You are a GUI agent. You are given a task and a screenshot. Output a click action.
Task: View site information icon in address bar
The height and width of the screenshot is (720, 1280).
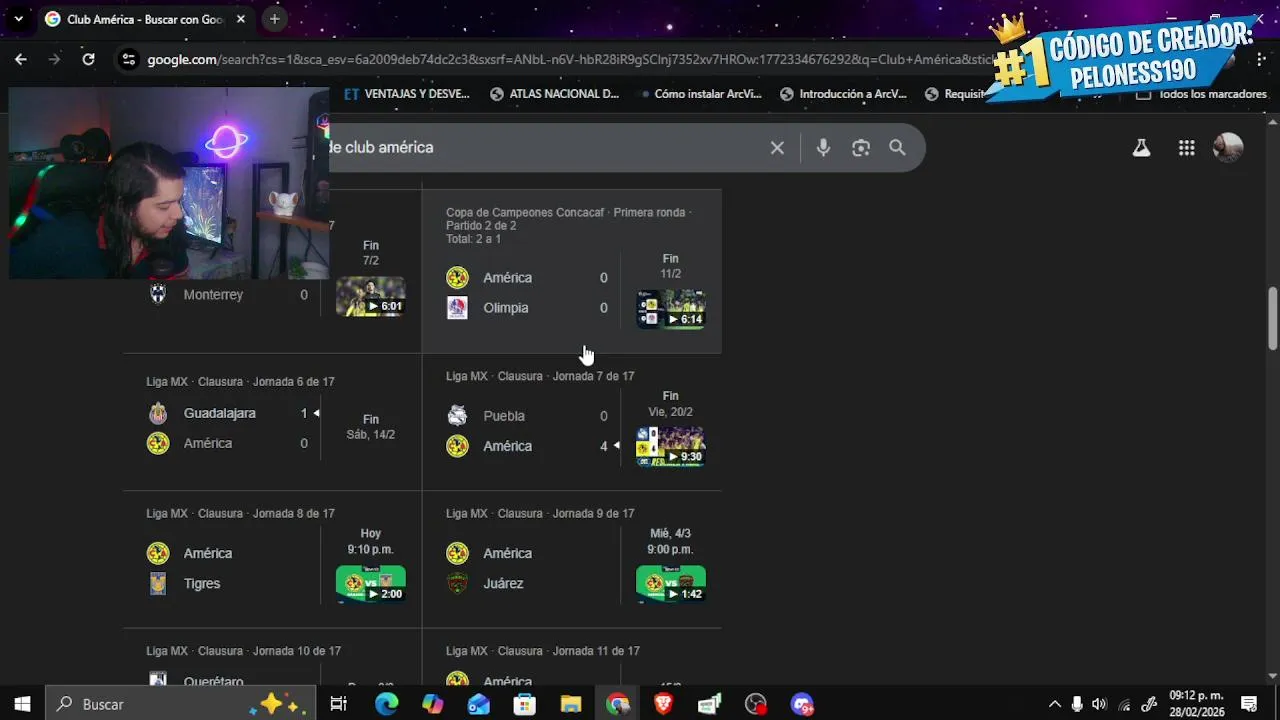(128, 59)
